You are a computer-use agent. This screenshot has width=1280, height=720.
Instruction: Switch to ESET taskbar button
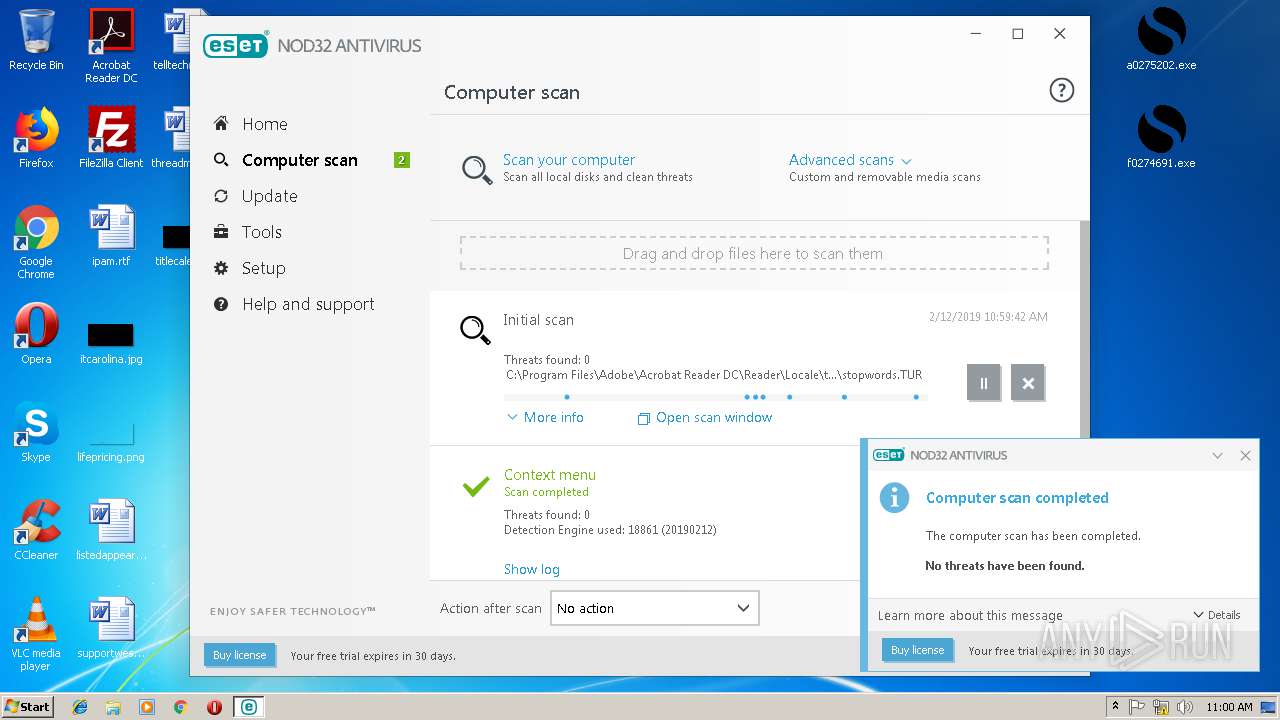(x=248, y=707)
